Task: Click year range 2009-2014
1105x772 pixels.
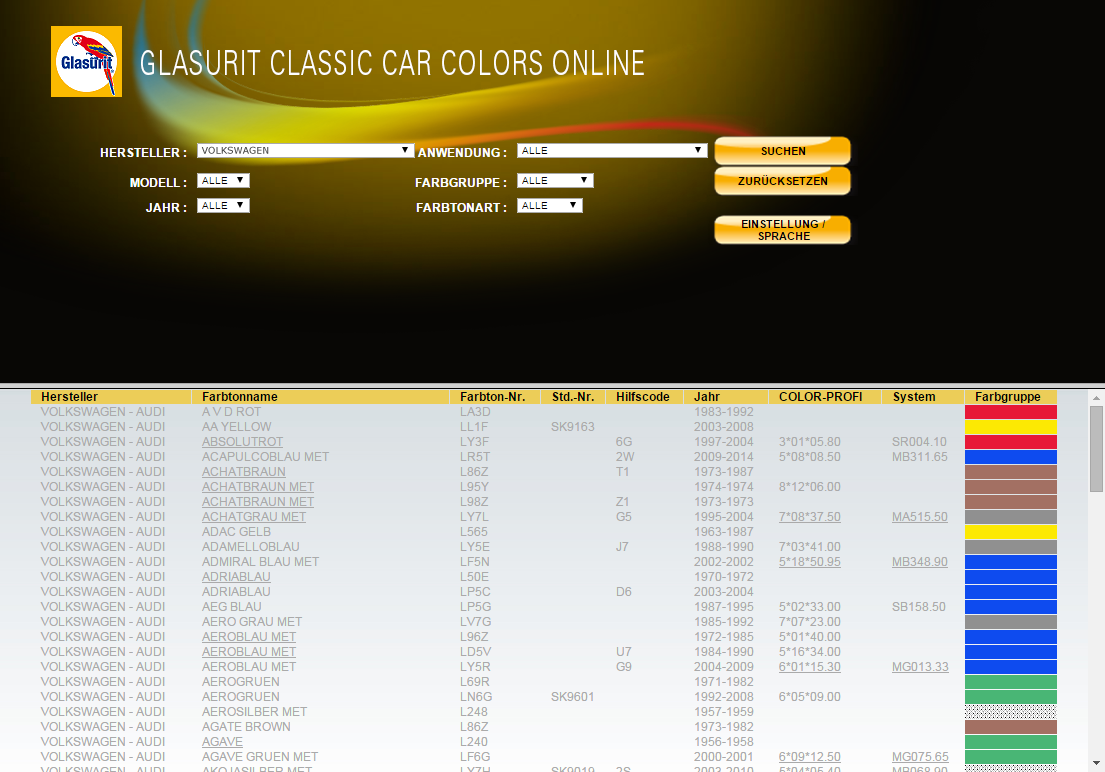Action: [724, 457]
